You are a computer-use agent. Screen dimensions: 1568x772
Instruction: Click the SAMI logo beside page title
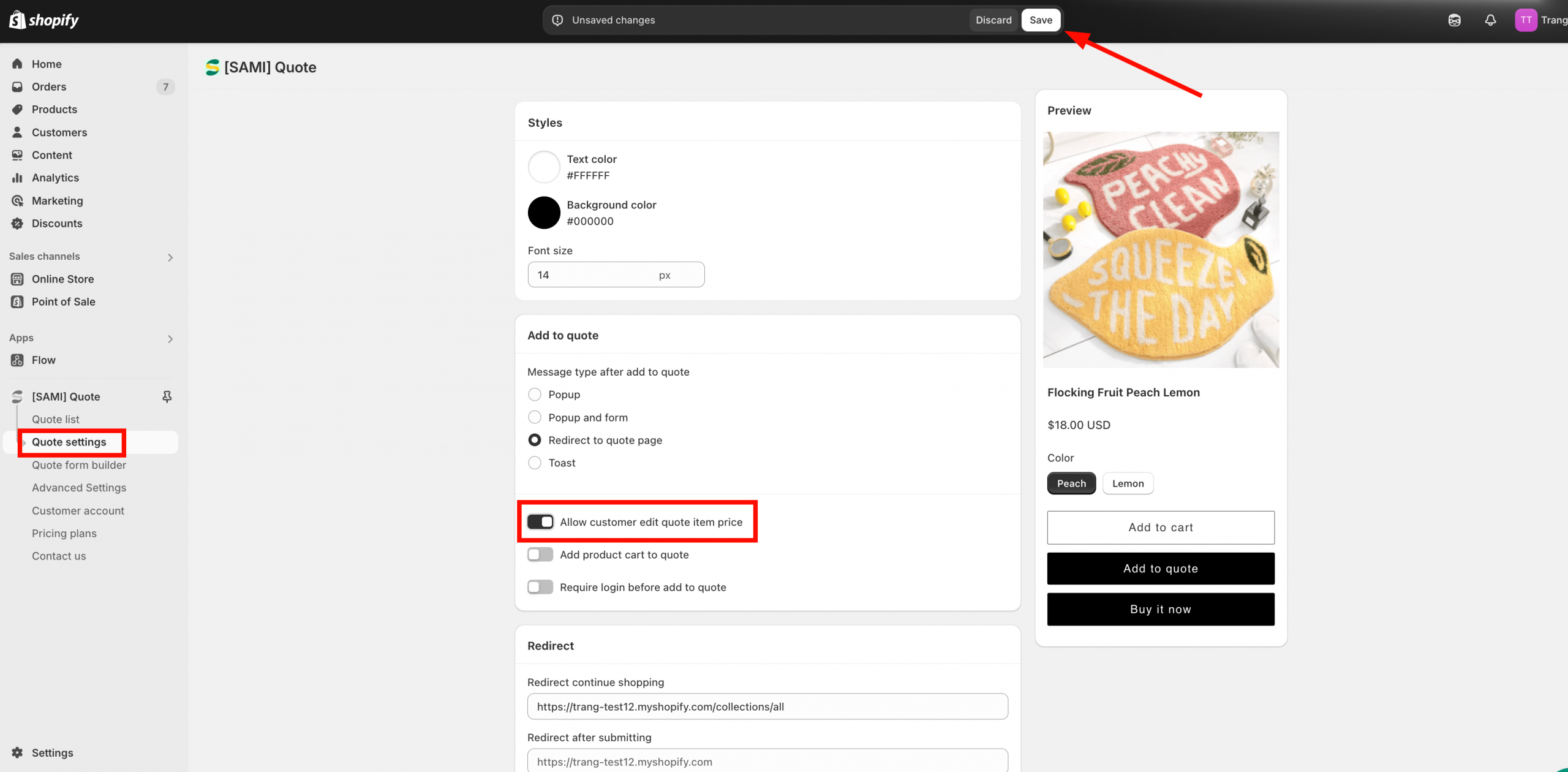tap(213, 67)
